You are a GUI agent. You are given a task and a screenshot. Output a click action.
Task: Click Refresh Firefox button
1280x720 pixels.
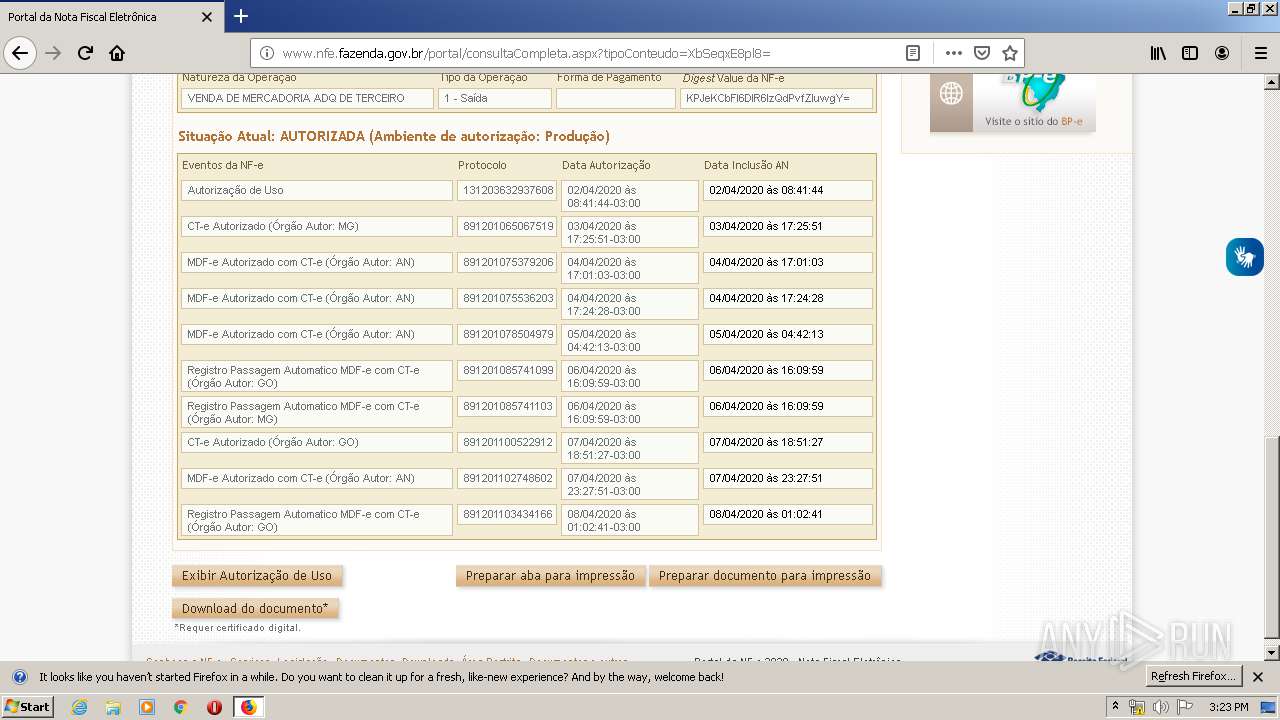1195,676
